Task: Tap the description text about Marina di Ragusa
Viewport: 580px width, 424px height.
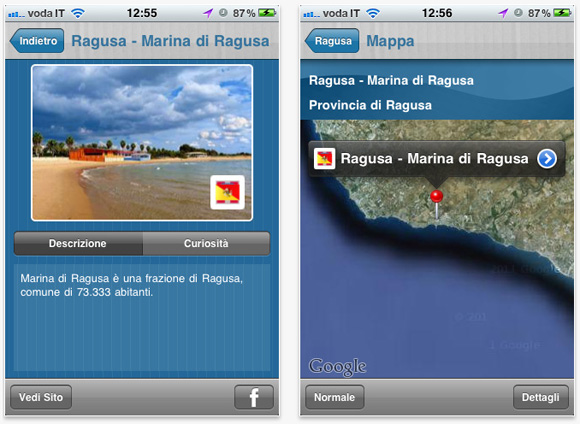Action: [131, 285]
